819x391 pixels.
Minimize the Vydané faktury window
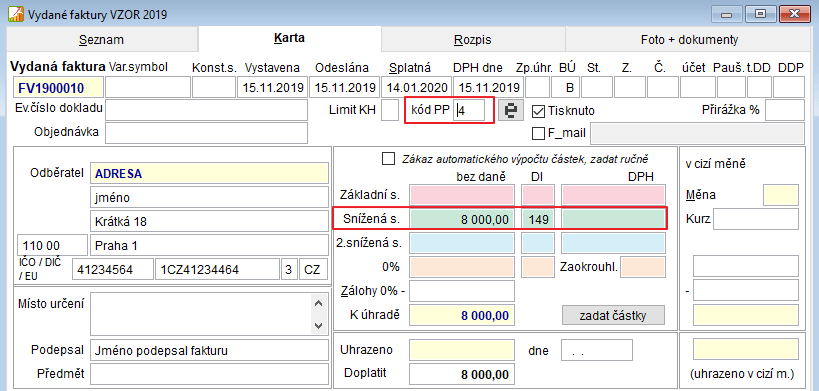(726, 14)
